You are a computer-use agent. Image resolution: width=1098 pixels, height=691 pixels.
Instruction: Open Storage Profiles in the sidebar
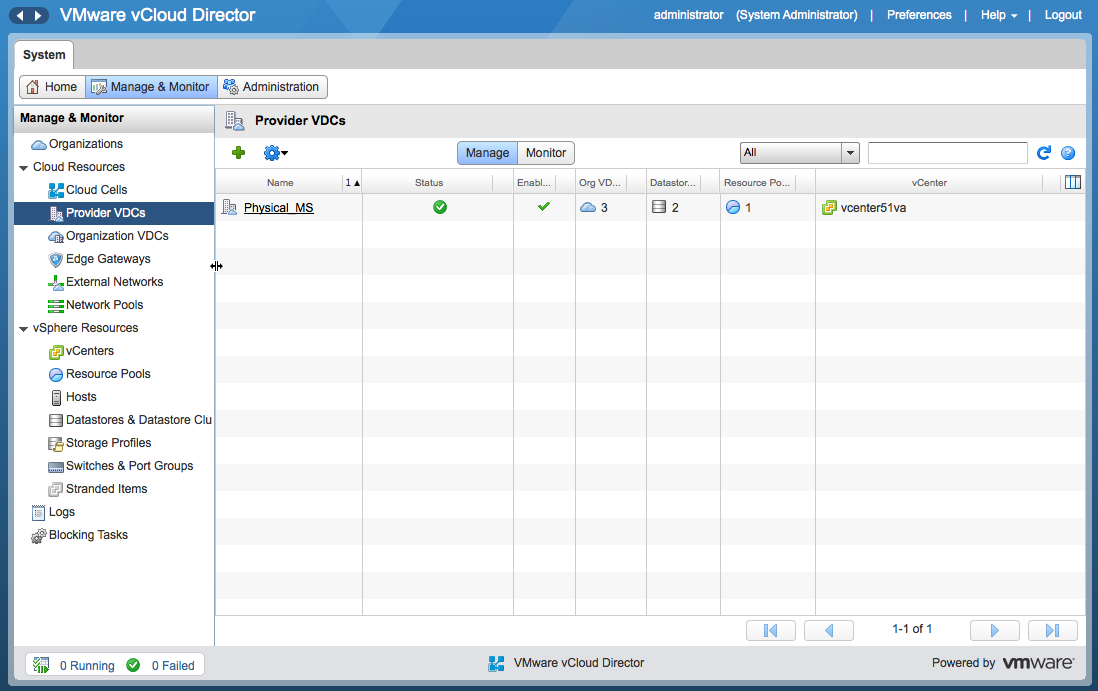pos(109,443)
